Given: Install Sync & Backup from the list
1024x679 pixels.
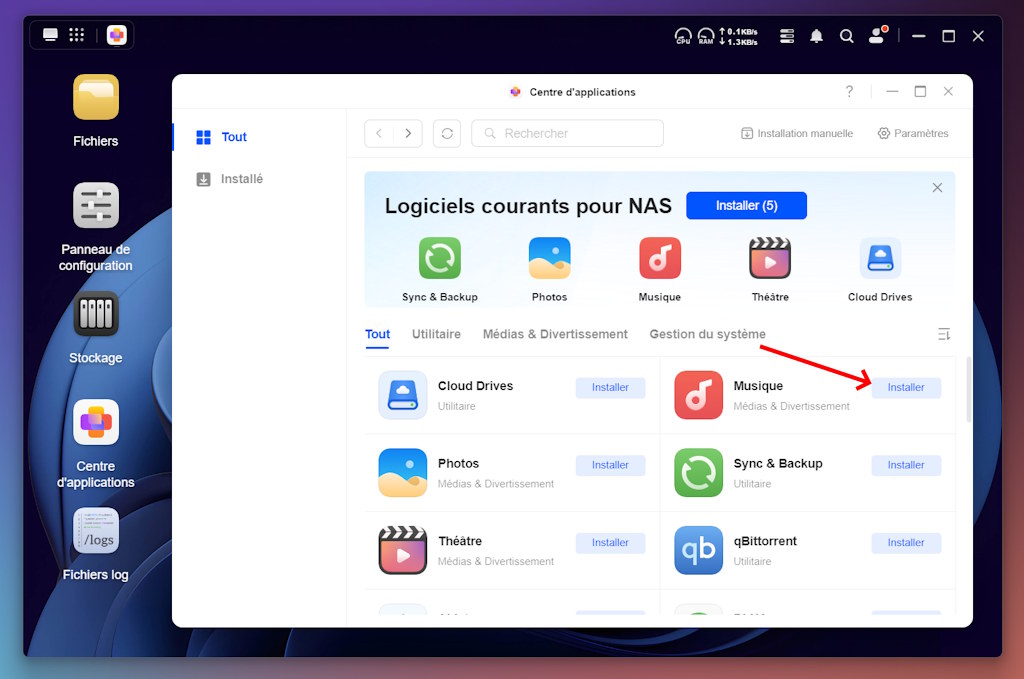Looking at the screenshot, I should tap(906, 465).
